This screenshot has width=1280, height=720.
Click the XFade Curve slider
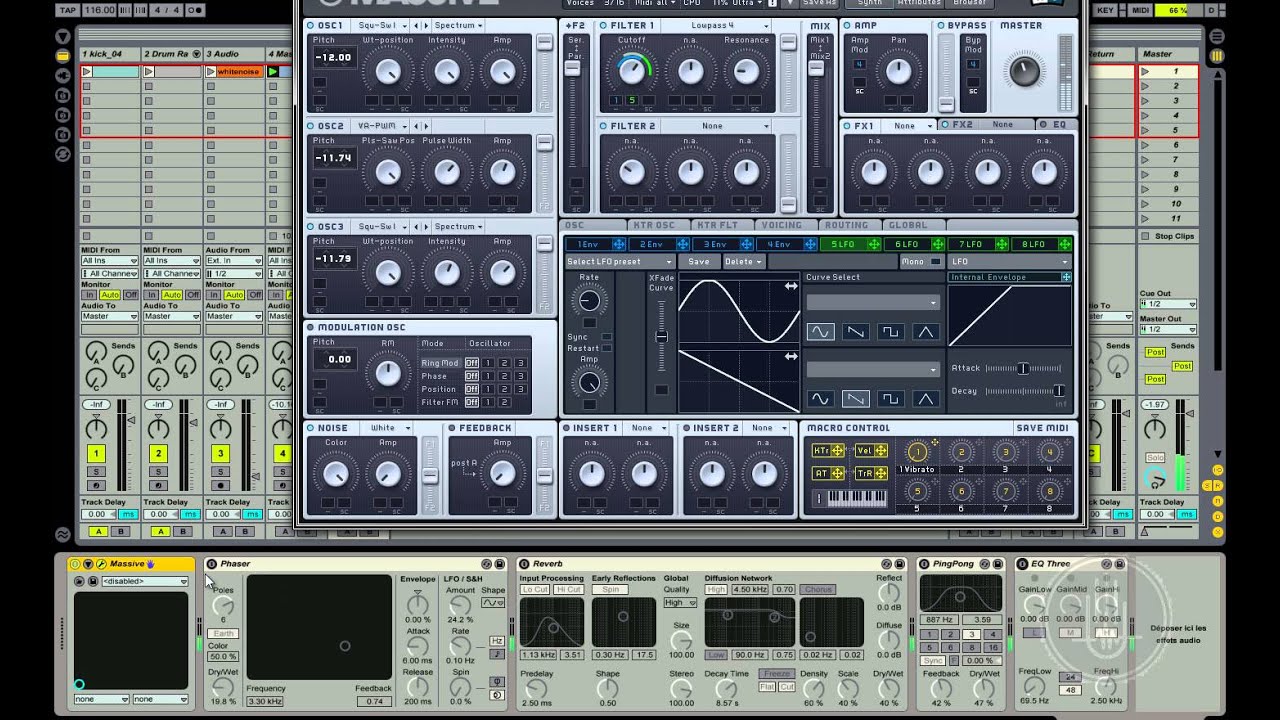[661, 337]
